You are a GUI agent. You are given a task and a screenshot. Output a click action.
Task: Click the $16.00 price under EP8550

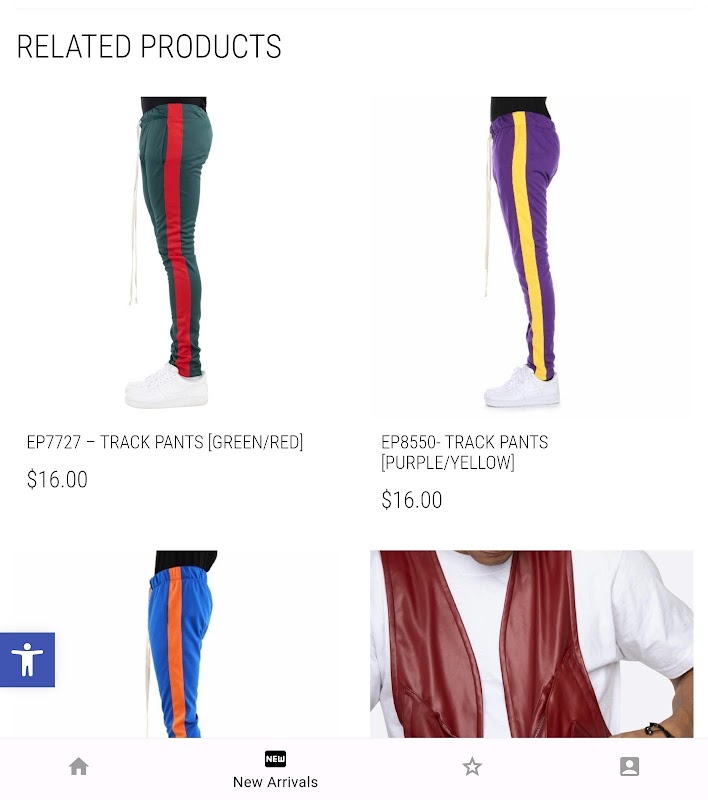coord(412,500)
